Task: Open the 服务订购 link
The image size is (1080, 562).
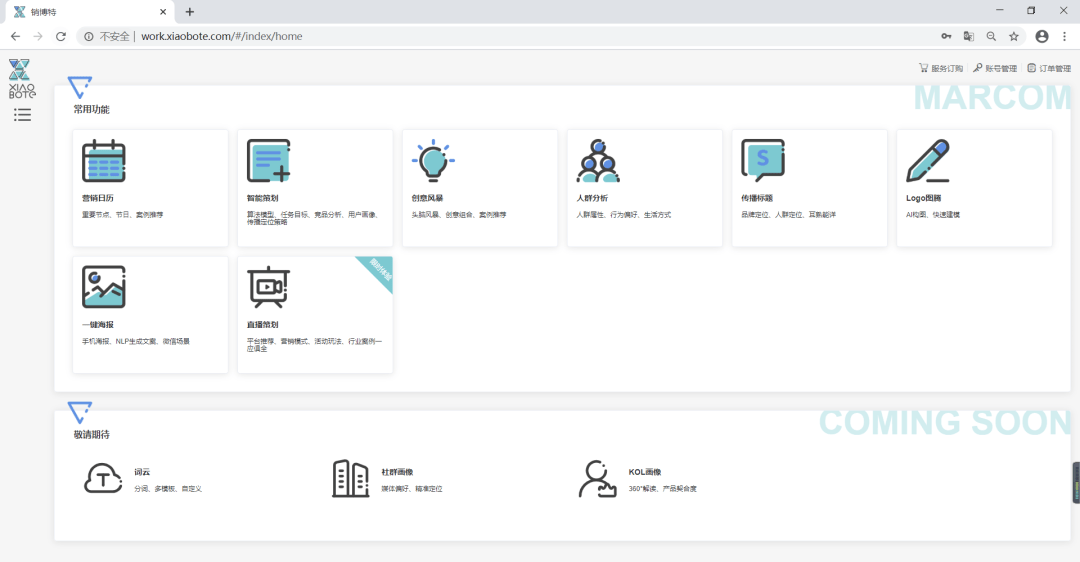Action: [x=947, y=68]
